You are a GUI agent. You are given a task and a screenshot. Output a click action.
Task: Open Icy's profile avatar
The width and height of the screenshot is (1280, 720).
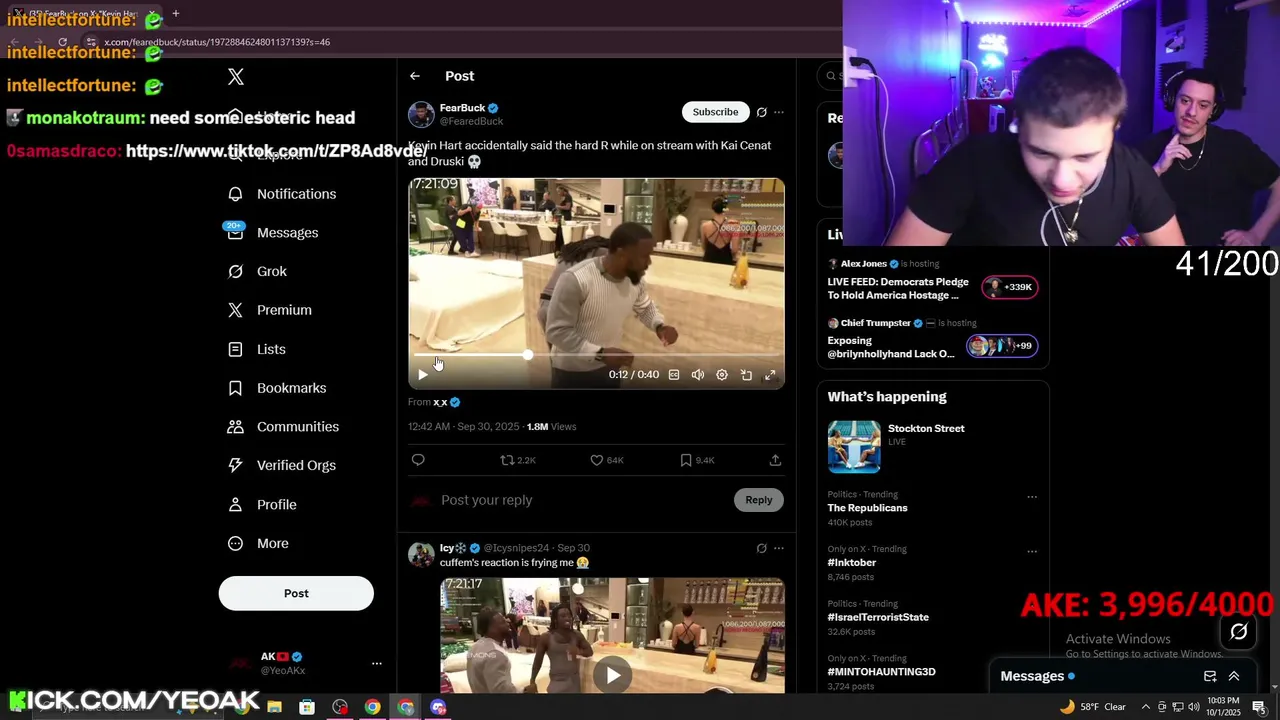pyautogui.click(x=421, y=554)
